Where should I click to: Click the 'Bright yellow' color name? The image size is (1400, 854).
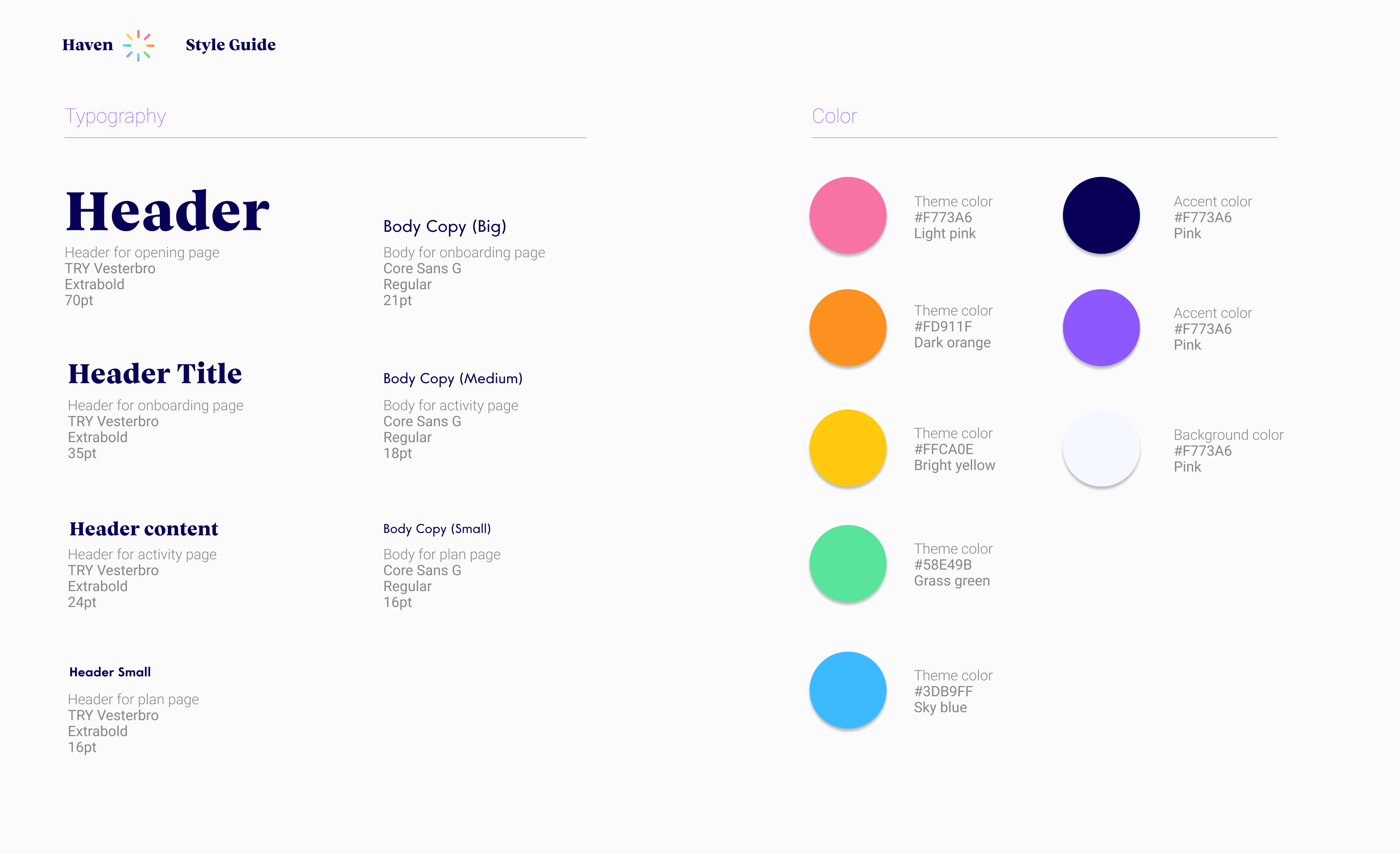955,465
